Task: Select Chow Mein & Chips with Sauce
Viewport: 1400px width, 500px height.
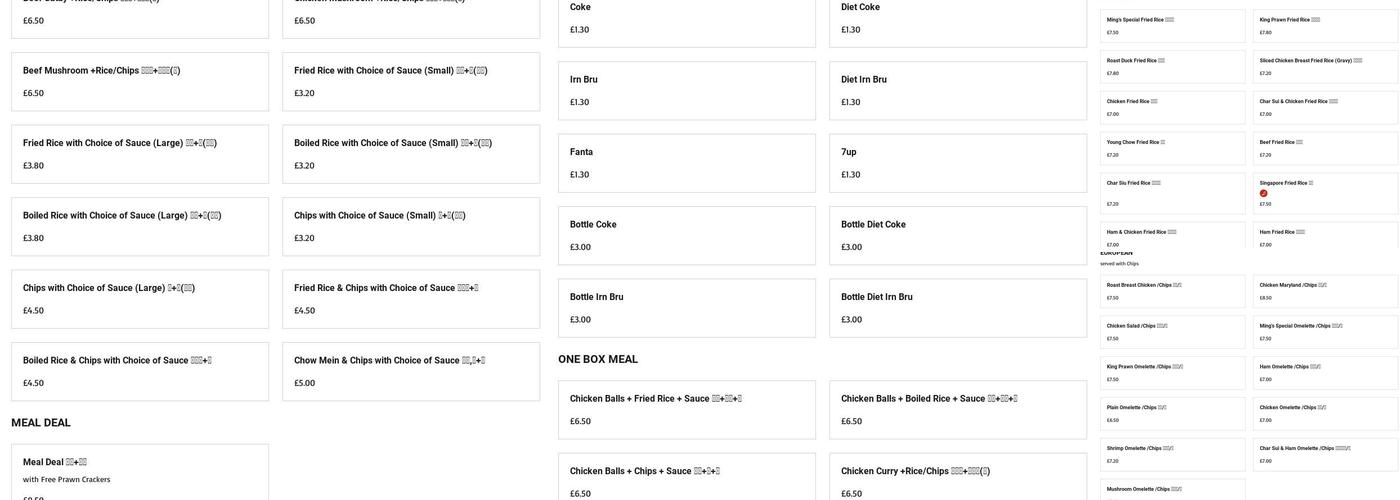Action: pos(411,372)
